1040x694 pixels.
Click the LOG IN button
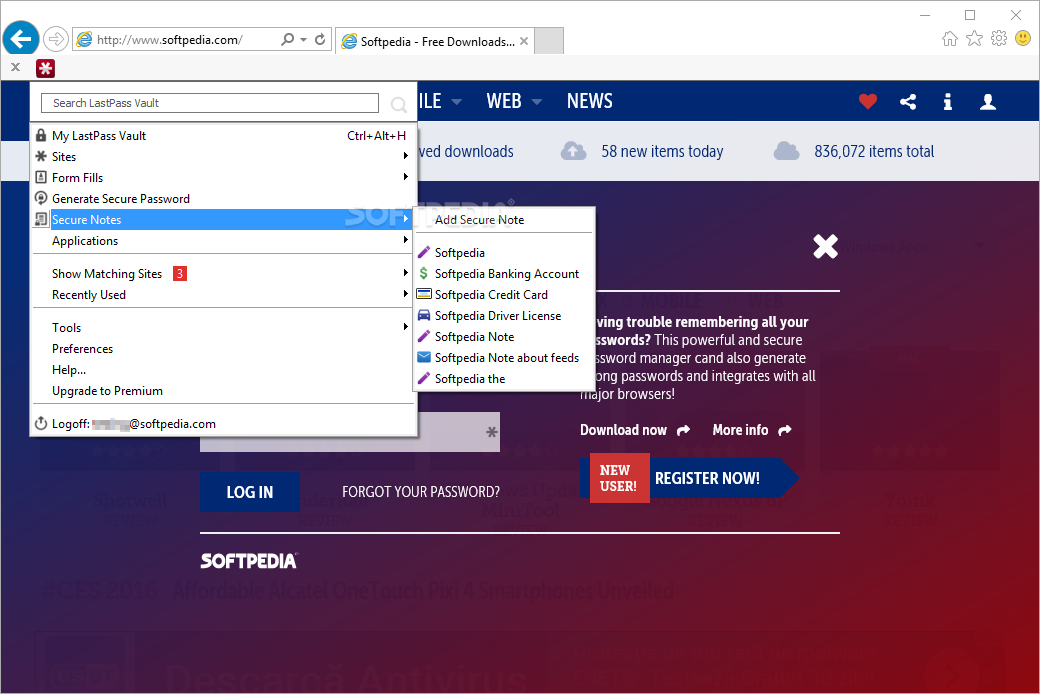(x=250, y=492)
